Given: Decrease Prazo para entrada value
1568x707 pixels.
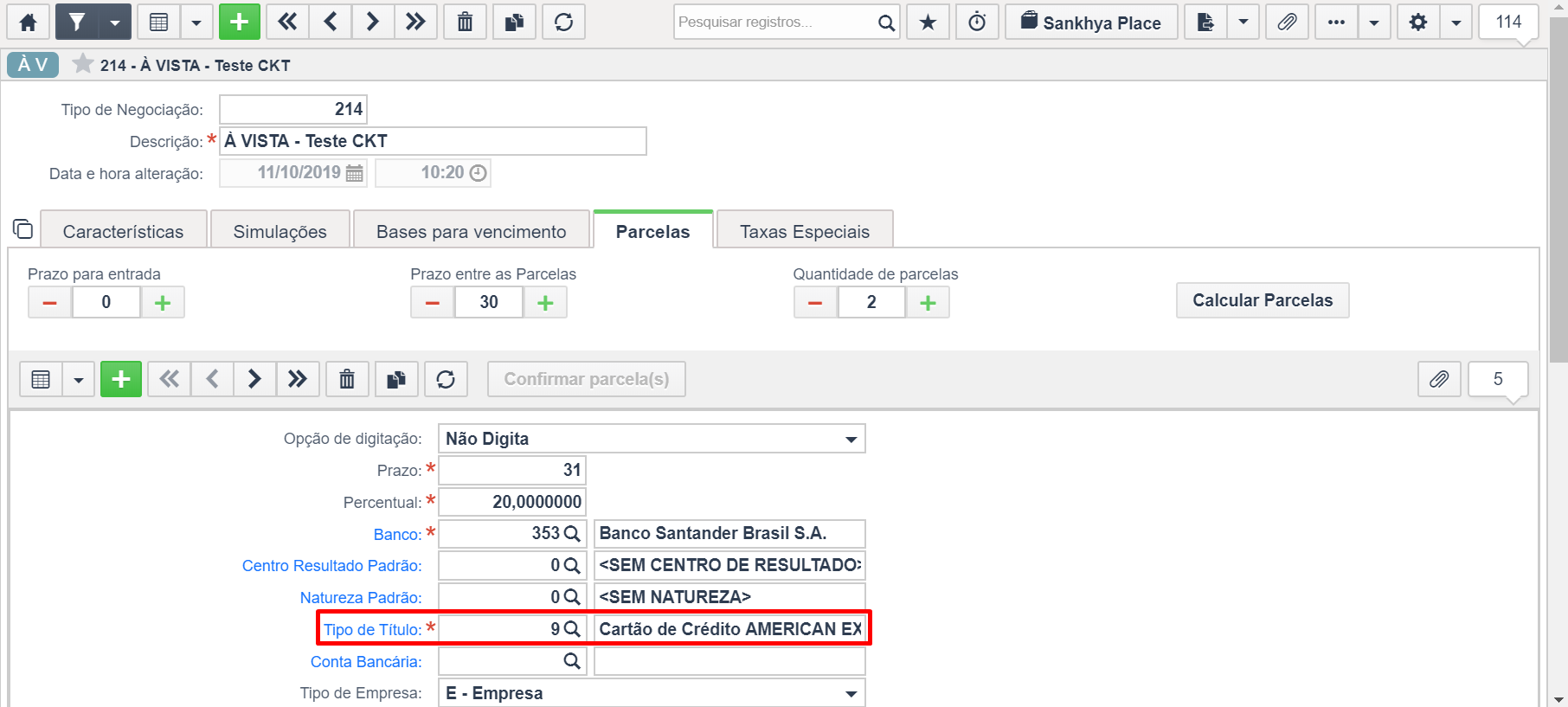Looking at the screenshot, I should point(50,302).
